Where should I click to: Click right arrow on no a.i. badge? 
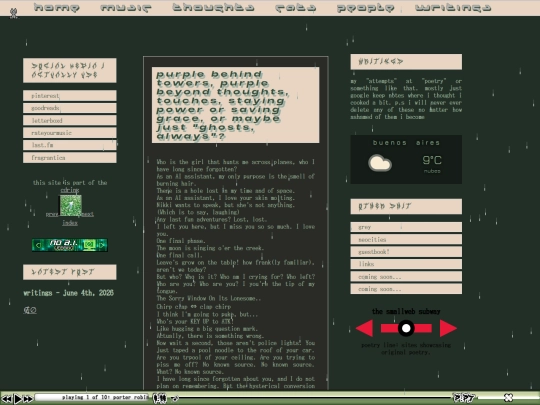click(x=102, y=245)
